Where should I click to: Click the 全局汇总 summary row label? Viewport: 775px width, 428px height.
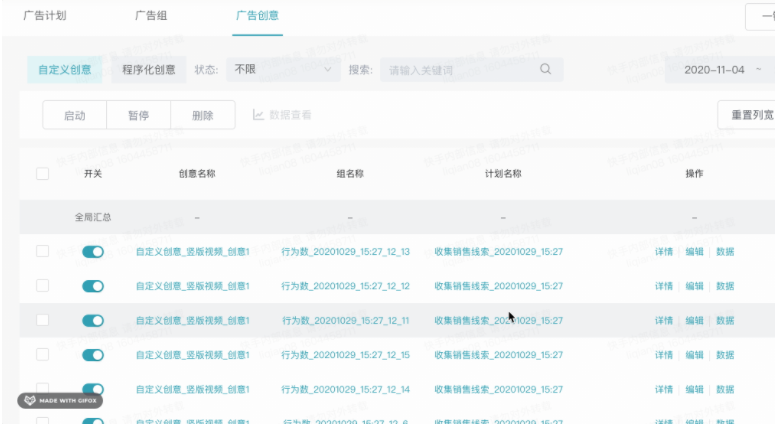coord(93,217)
